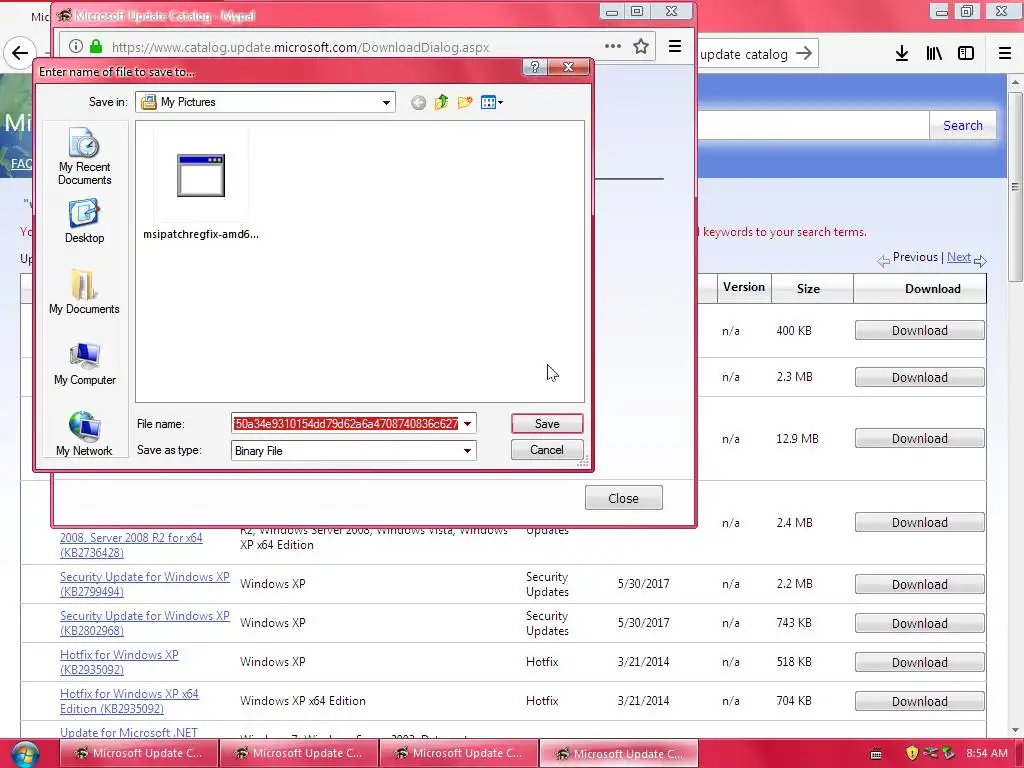Viewport: 1024px width, 768px height.
Task: Toggle the sidebar icon in main browser
Action: [966, 54]
